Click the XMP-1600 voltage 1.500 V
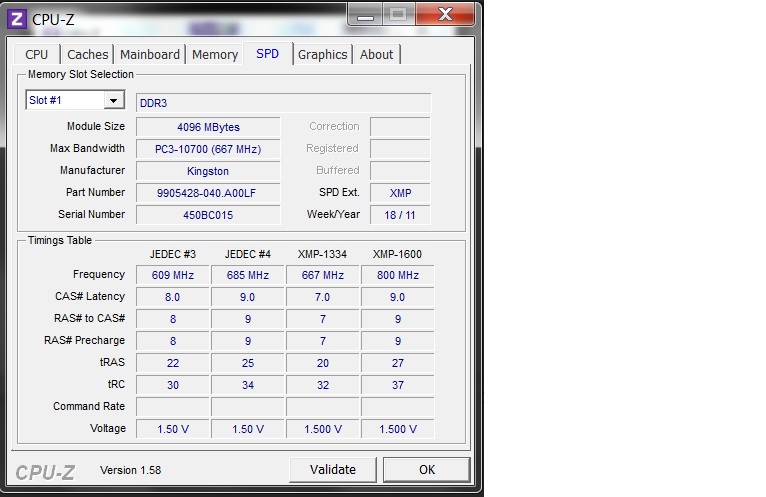The width and height of the screenshot is (766, 497). pos(398,429)
